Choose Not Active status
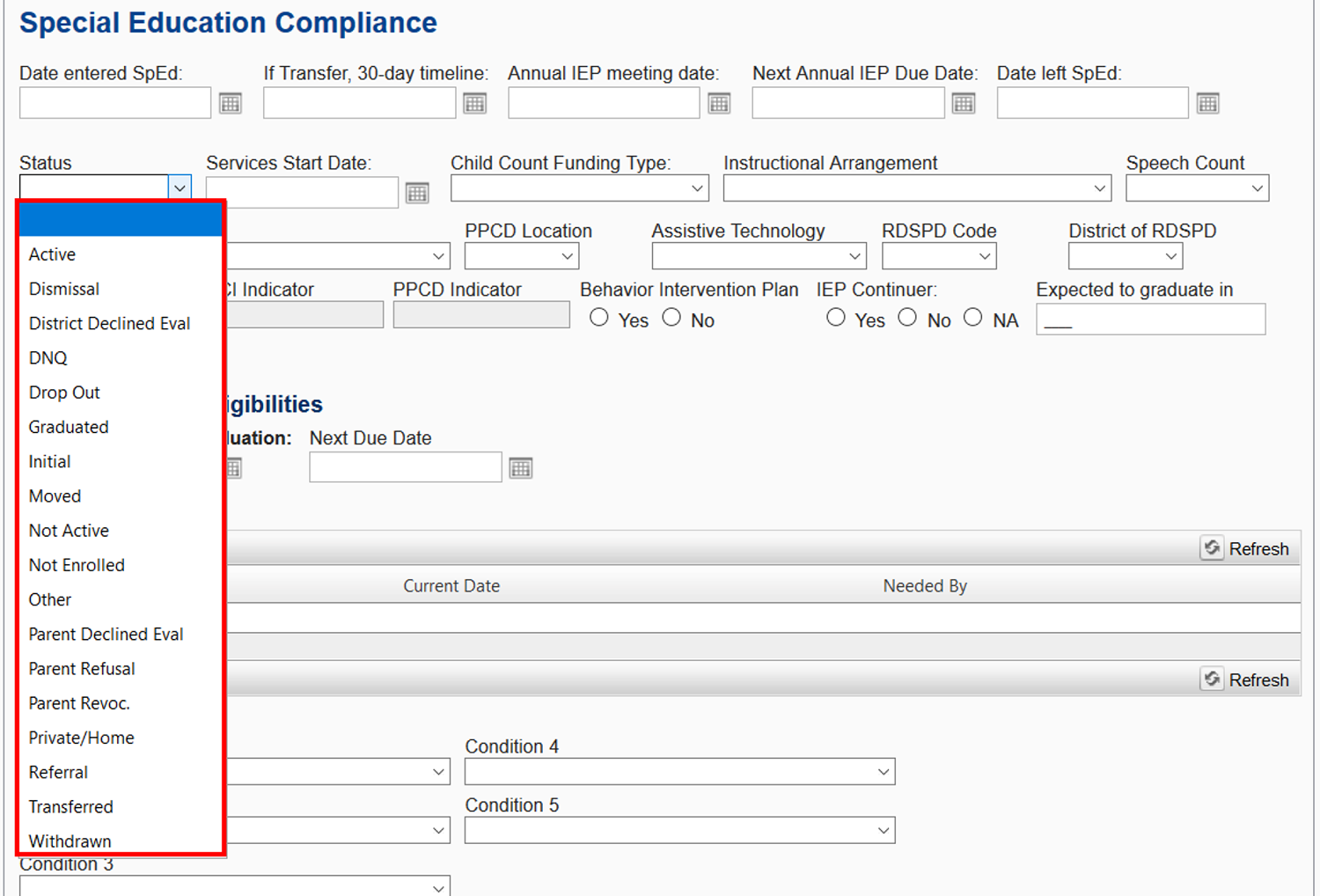 point(121,531)
